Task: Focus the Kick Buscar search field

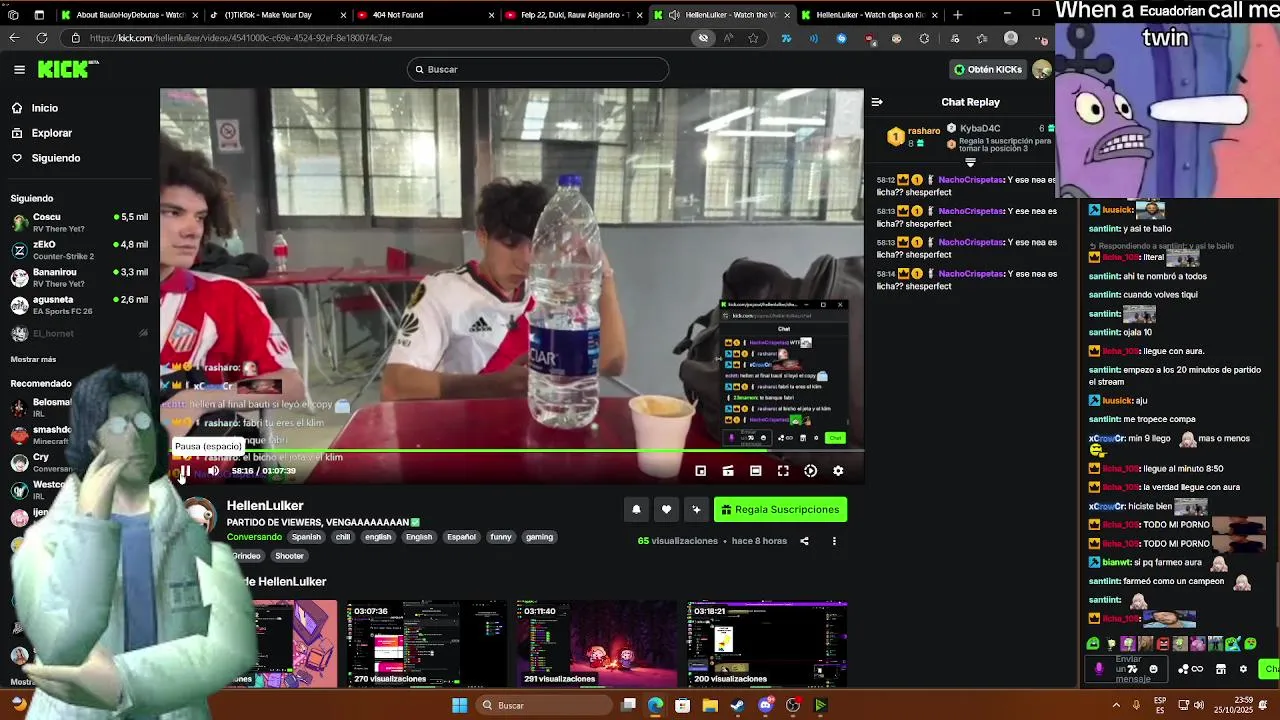Action: click(538, 69)
